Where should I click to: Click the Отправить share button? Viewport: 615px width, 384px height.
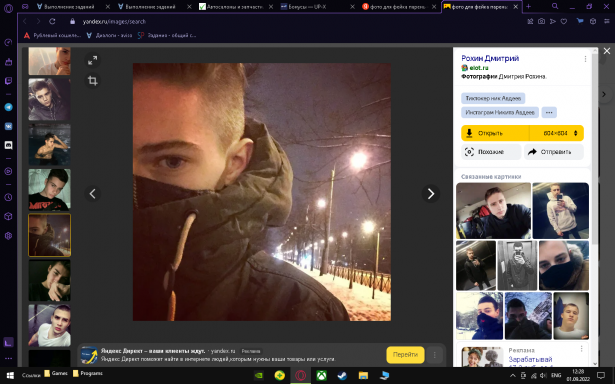point(554,152)
